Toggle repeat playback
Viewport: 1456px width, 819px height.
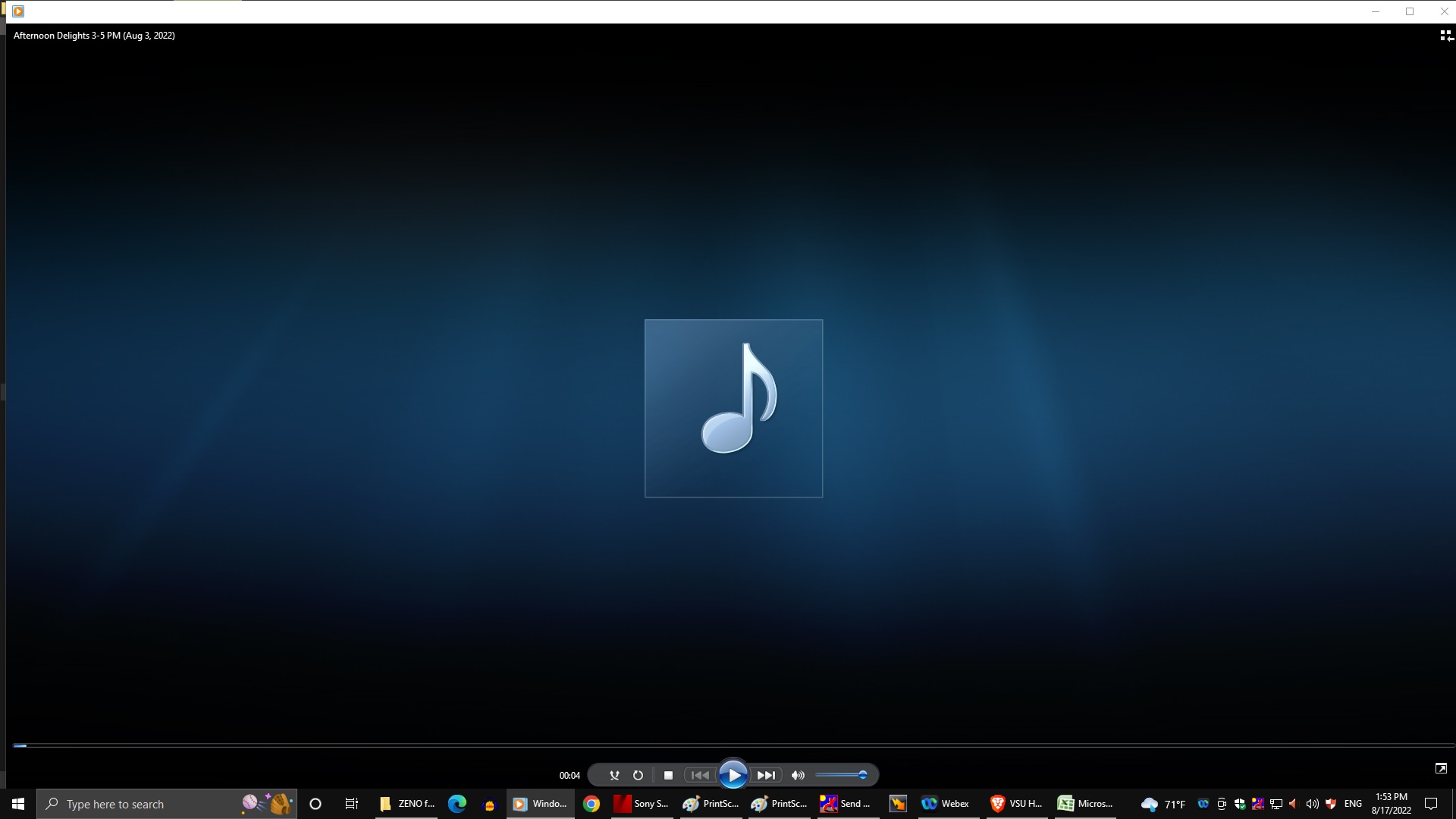point(638,775)
